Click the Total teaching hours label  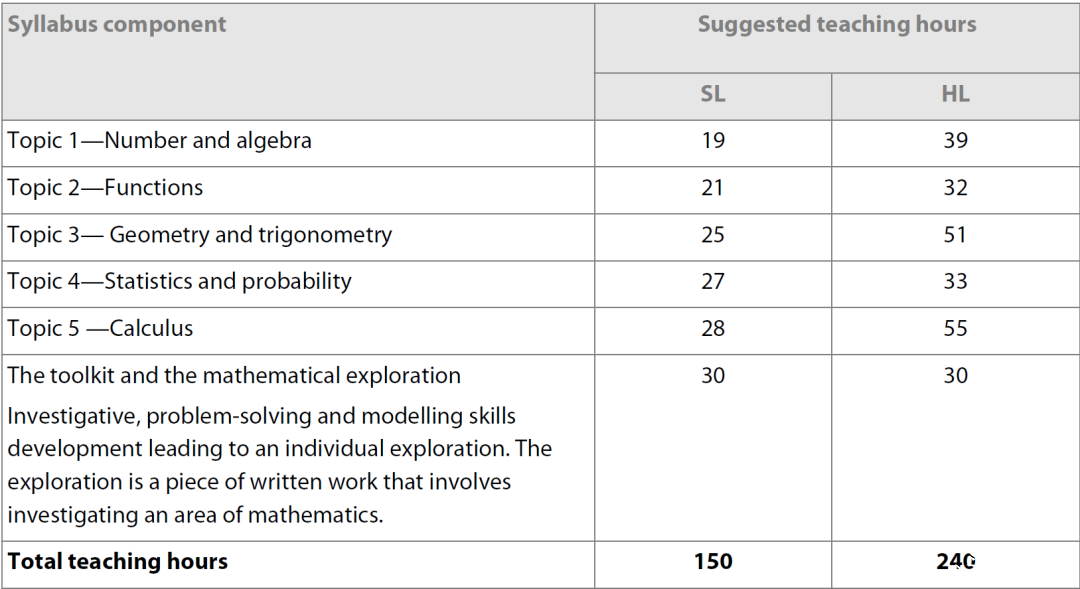tap(118, 561)
